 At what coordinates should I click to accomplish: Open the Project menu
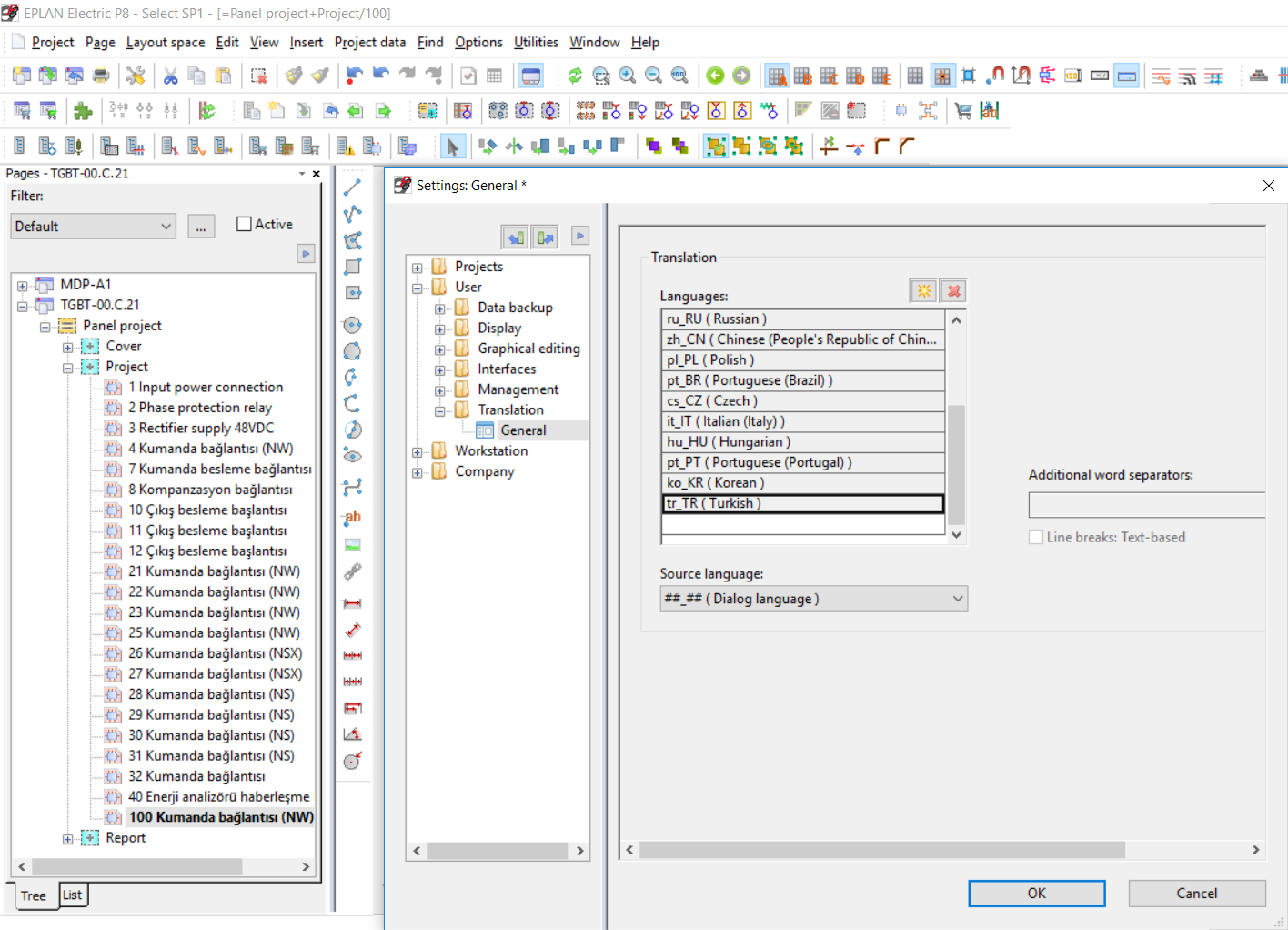[x=53, y=42]
